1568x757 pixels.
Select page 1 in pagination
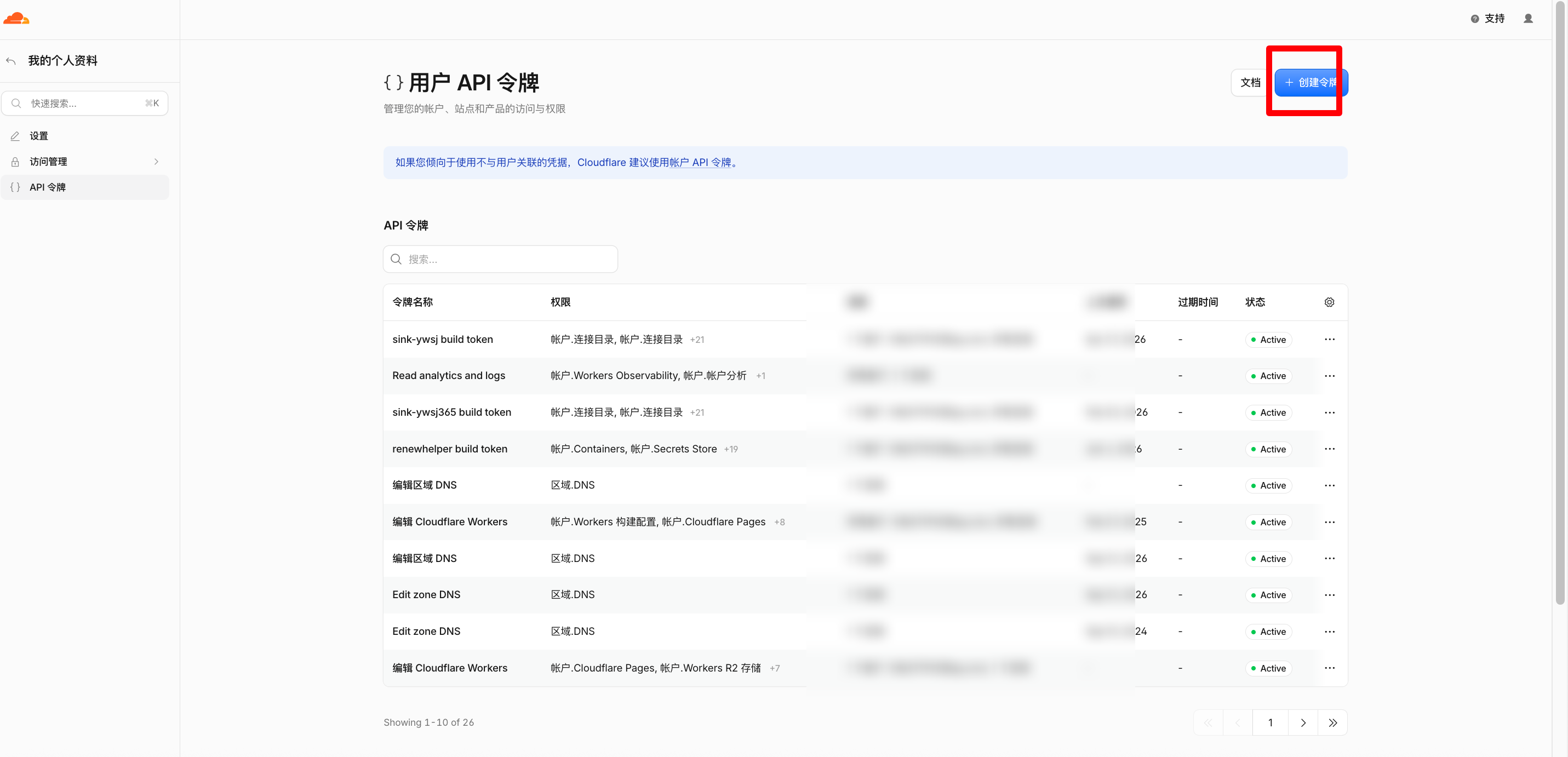(1271, 723)
